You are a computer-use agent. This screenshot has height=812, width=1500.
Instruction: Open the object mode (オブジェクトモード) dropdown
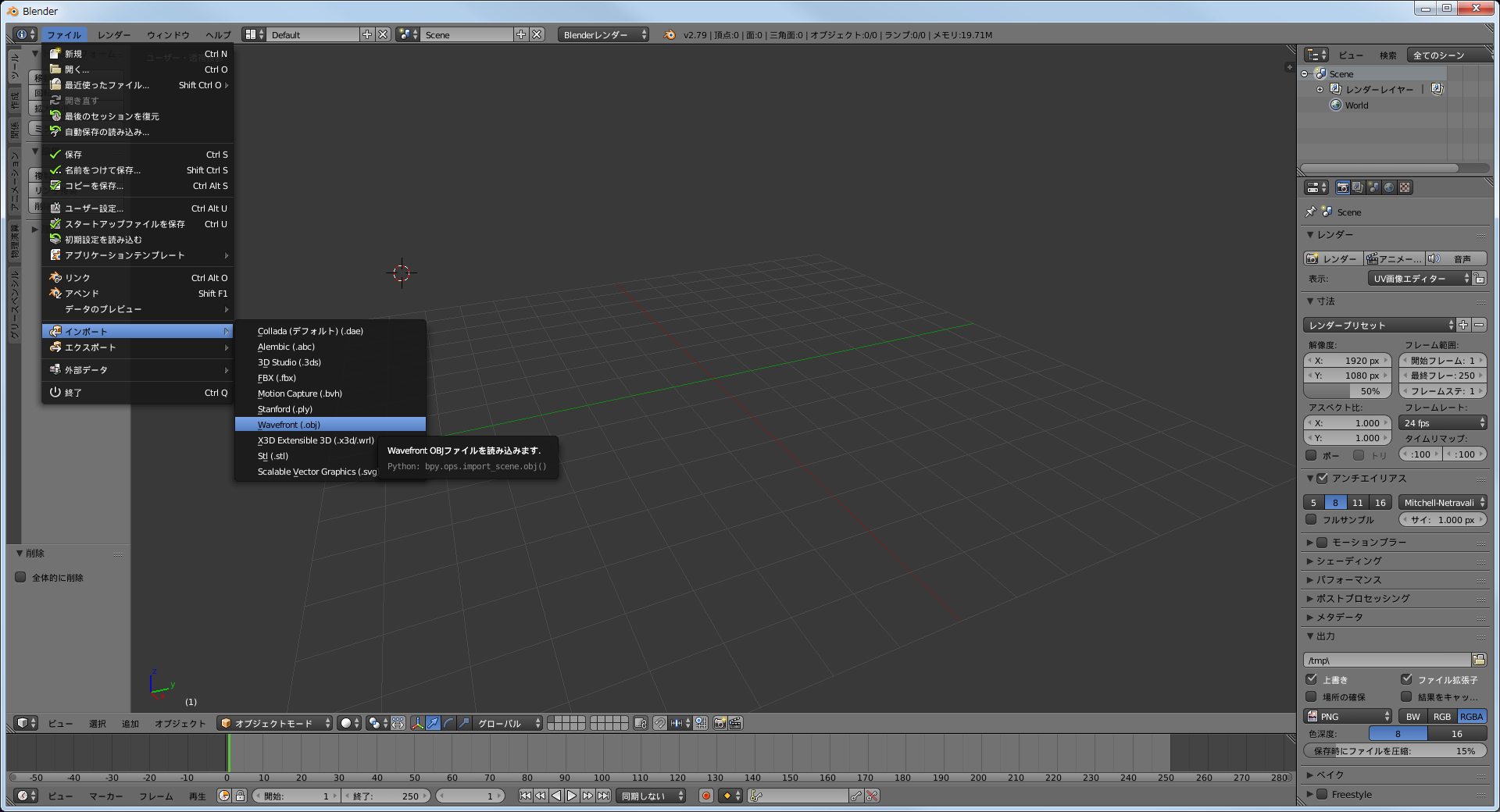tap(275, 723)
